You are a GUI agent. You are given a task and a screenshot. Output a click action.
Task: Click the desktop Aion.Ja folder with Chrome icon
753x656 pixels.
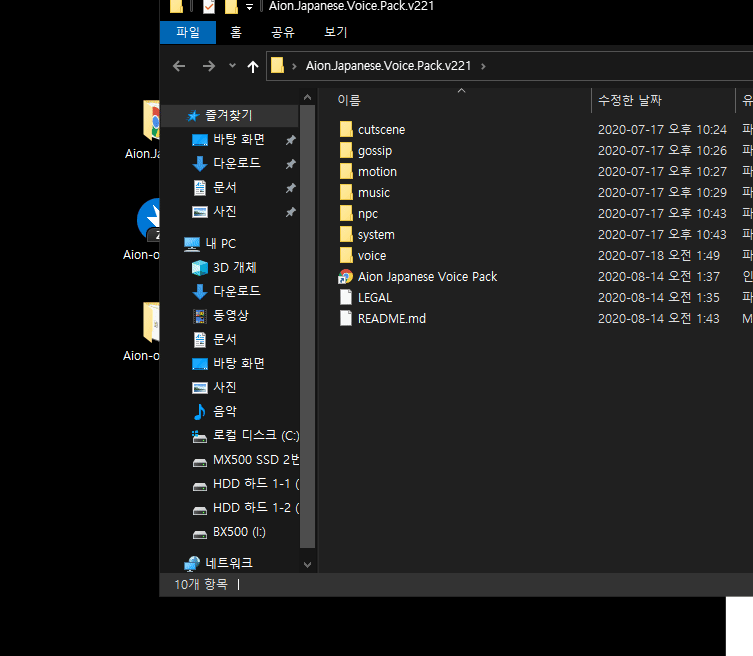(150, 120)
